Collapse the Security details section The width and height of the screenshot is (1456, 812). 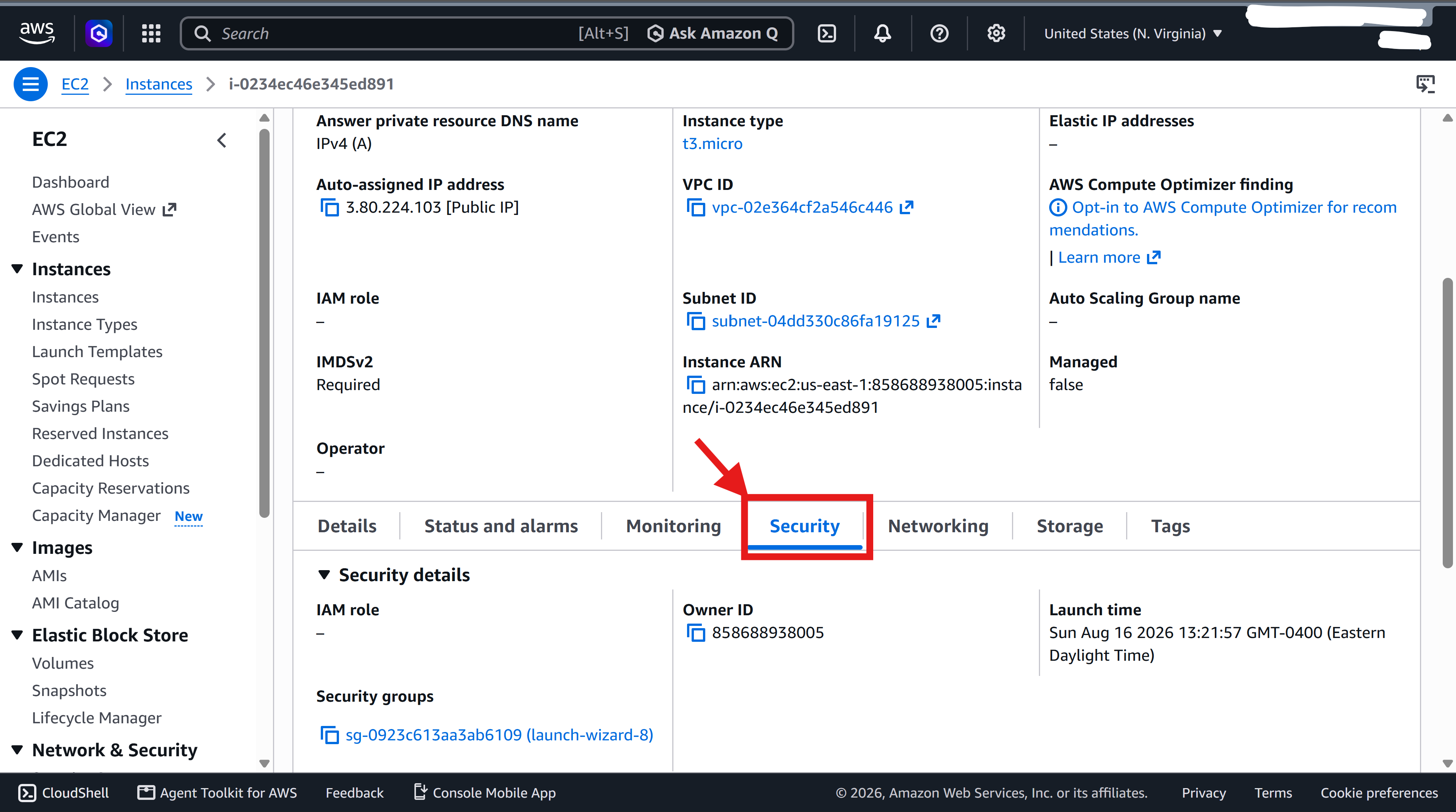[x=324, y=575]
